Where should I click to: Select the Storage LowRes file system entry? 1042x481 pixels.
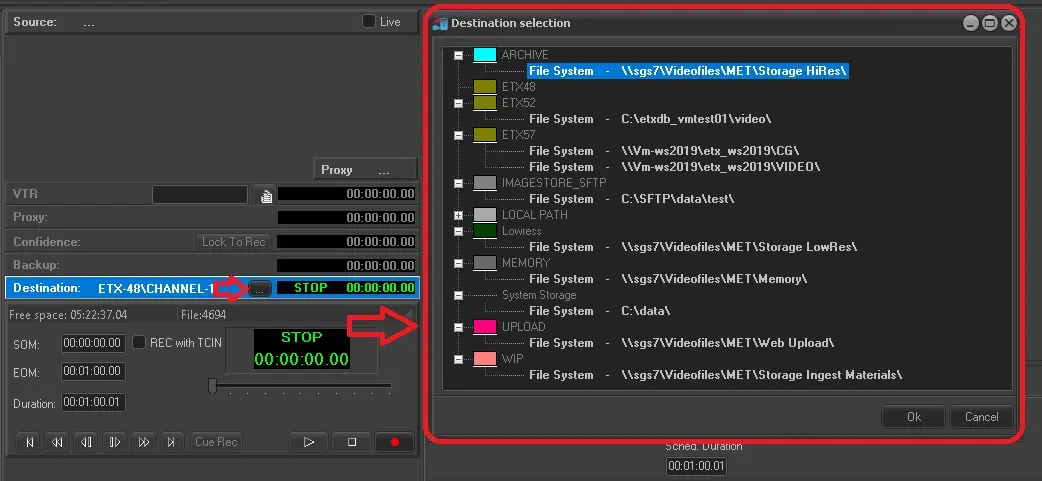click(x=692, y=247)
